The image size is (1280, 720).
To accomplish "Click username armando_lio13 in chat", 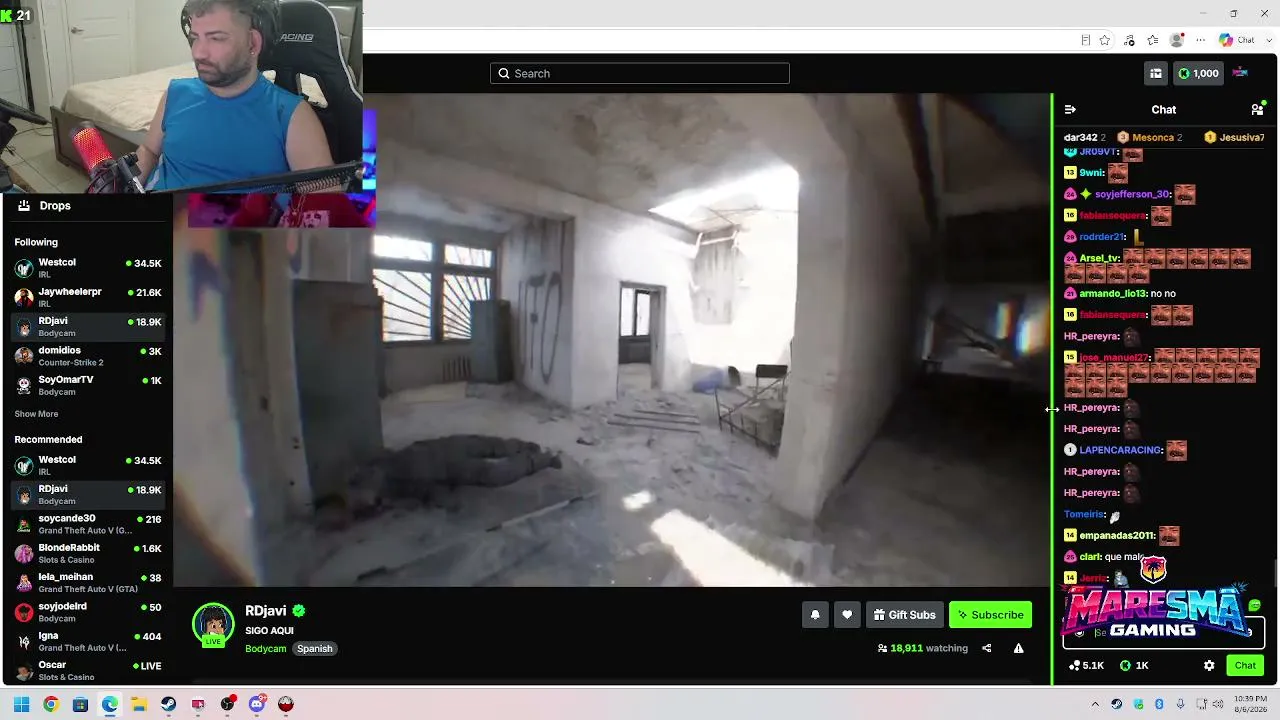I will point(1112,294).
